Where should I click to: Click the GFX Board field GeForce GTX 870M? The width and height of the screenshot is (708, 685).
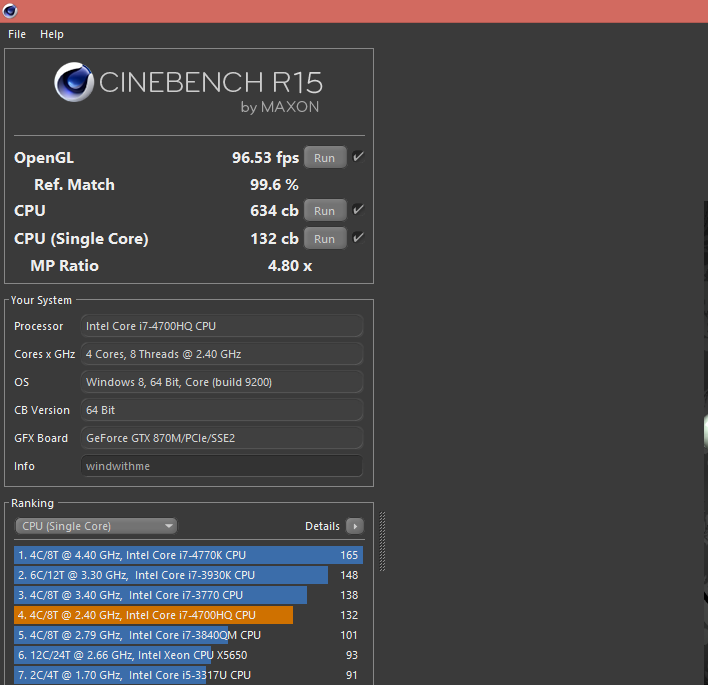click(222, 438)
